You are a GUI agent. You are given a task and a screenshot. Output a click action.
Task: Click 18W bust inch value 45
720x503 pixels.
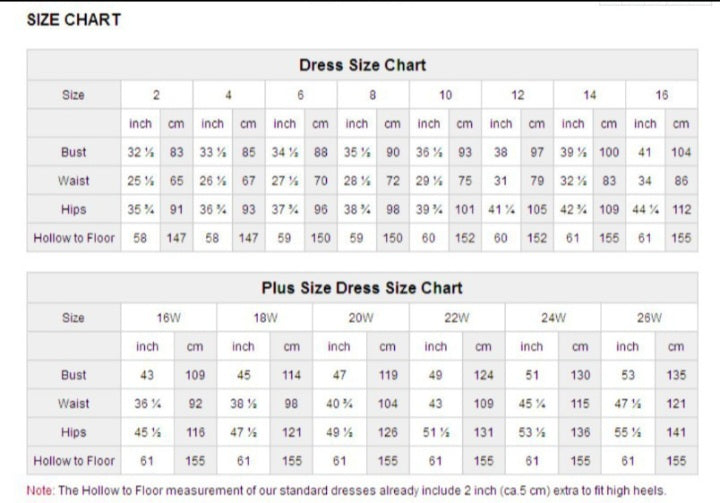click(x=243, y=375)
